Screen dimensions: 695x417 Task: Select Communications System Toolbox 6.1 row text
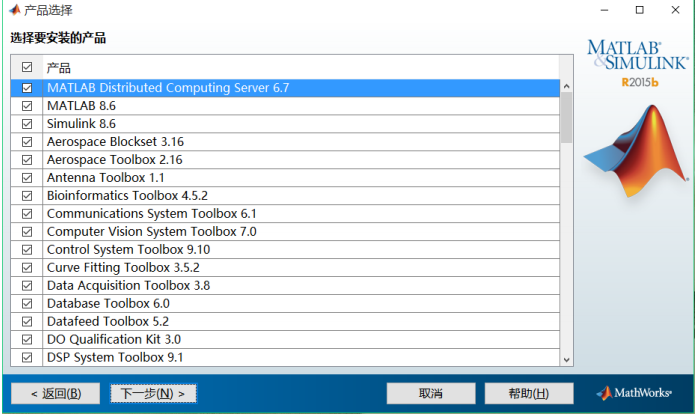[x=152, y=214]
